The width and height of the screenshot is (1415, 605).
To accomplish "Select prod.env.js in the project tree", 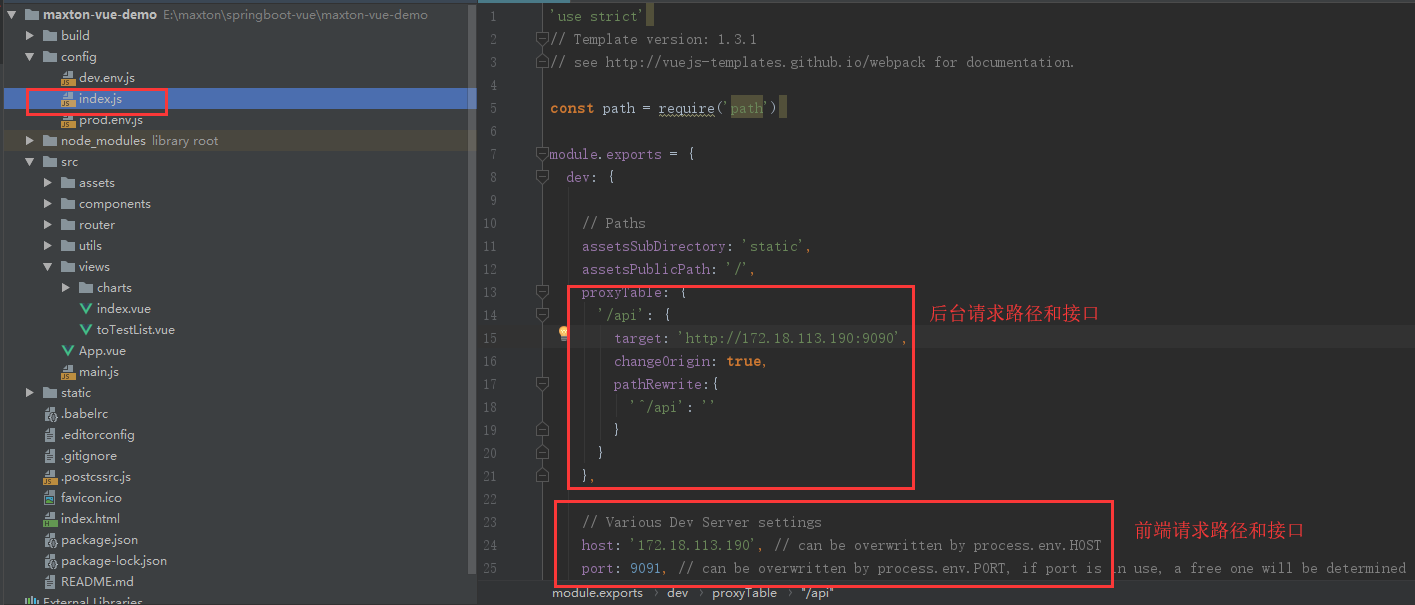I will tap(110, 120).
